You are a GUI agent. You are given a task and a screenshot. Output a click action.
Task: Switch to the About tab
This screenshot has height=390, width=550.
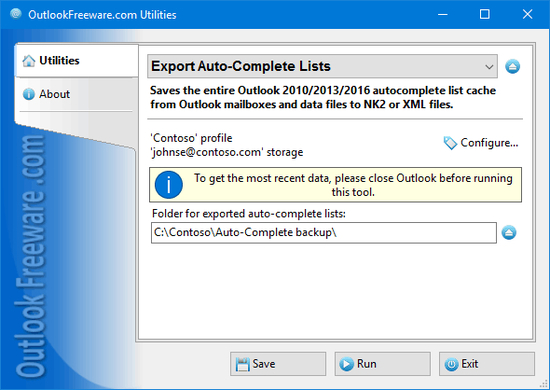pyautogui.click(x=76, y=94)
